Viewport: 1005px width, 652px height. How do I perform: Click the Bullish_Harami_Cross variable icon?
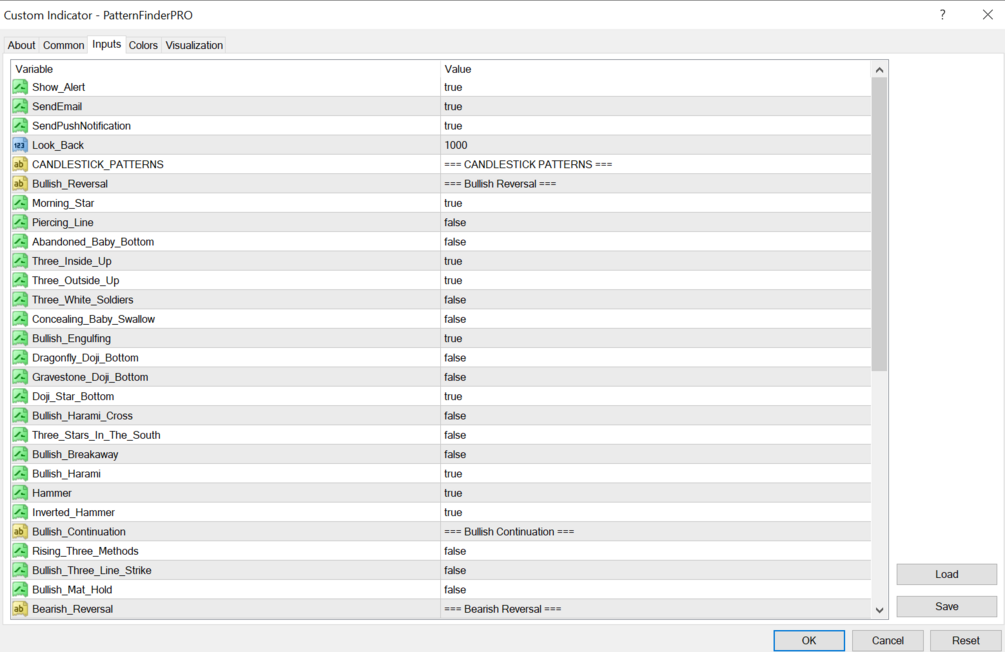click(20, 415)
